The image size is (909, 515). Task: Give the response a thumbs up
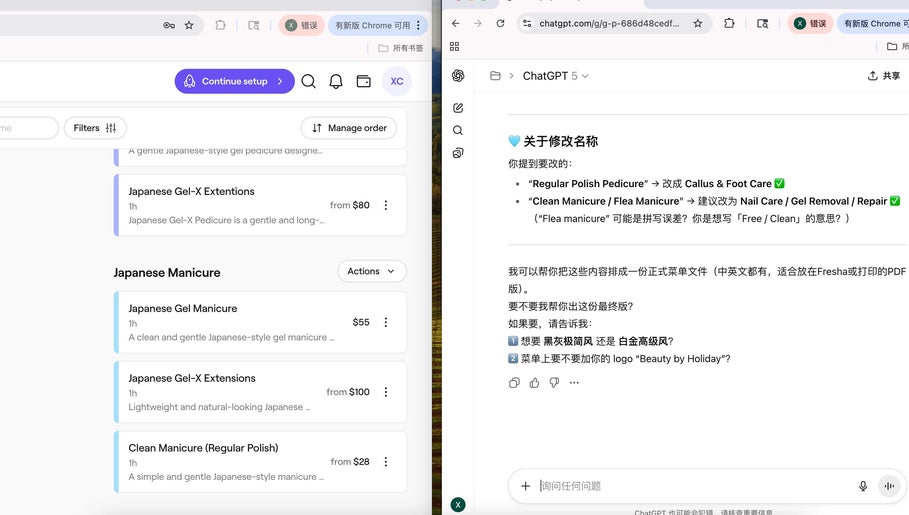pyautogui.click(x=534, y=382)
